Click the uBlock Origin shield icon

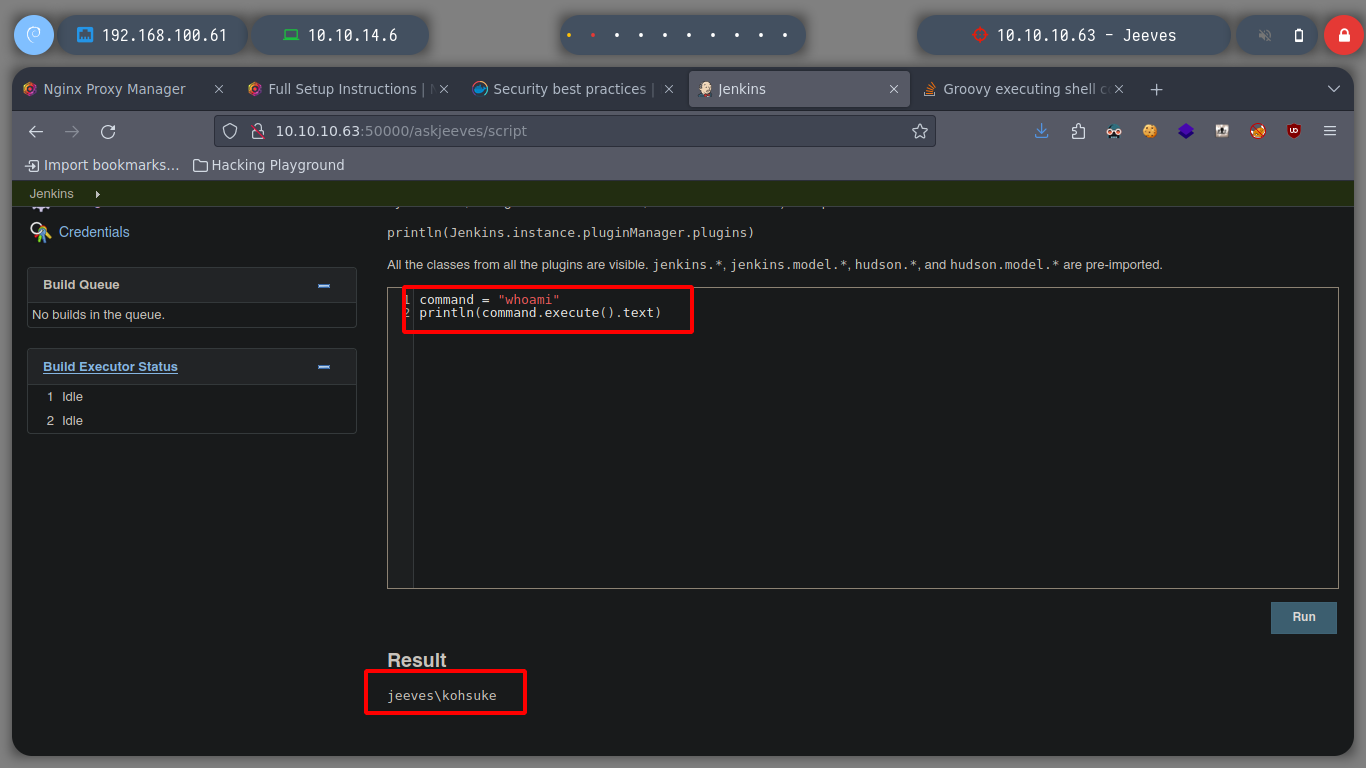click(1294, 131)
